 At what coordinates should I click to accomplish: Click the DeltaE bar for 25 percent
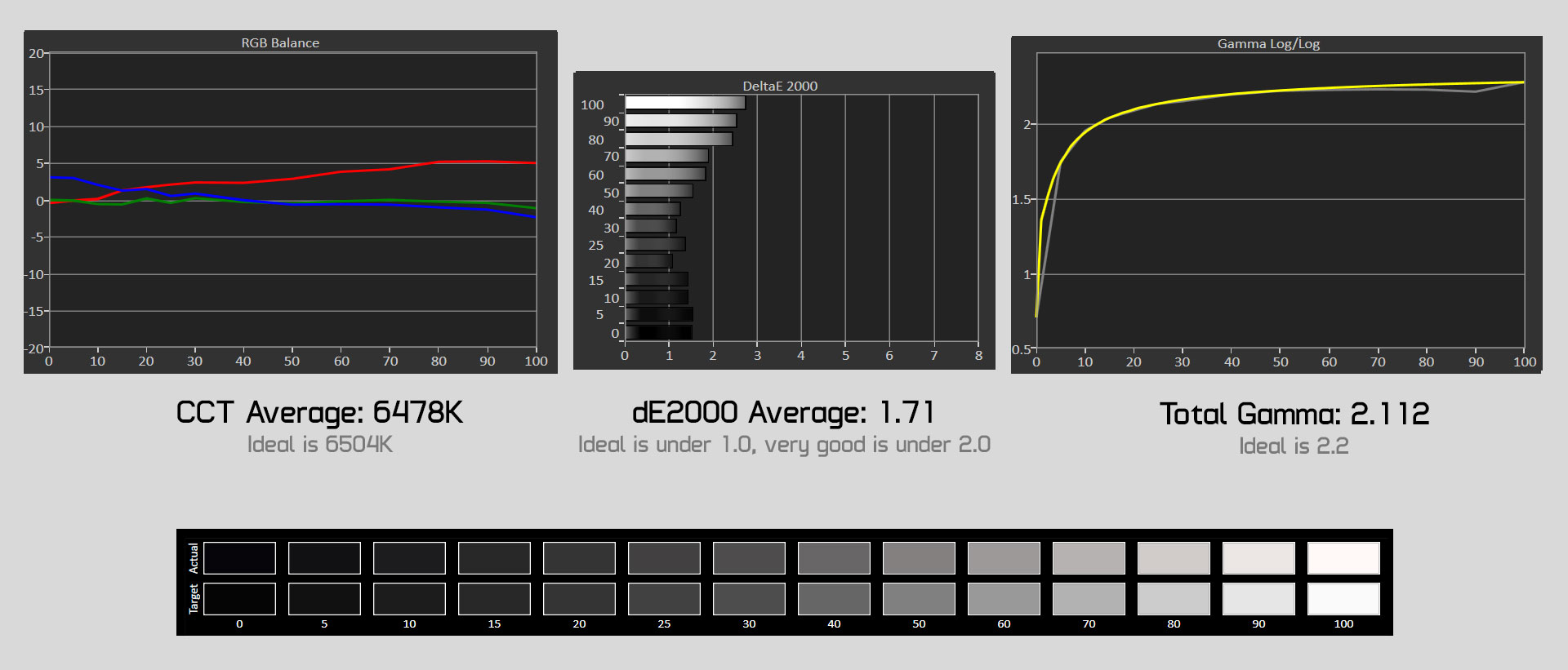tap(655, 244)
